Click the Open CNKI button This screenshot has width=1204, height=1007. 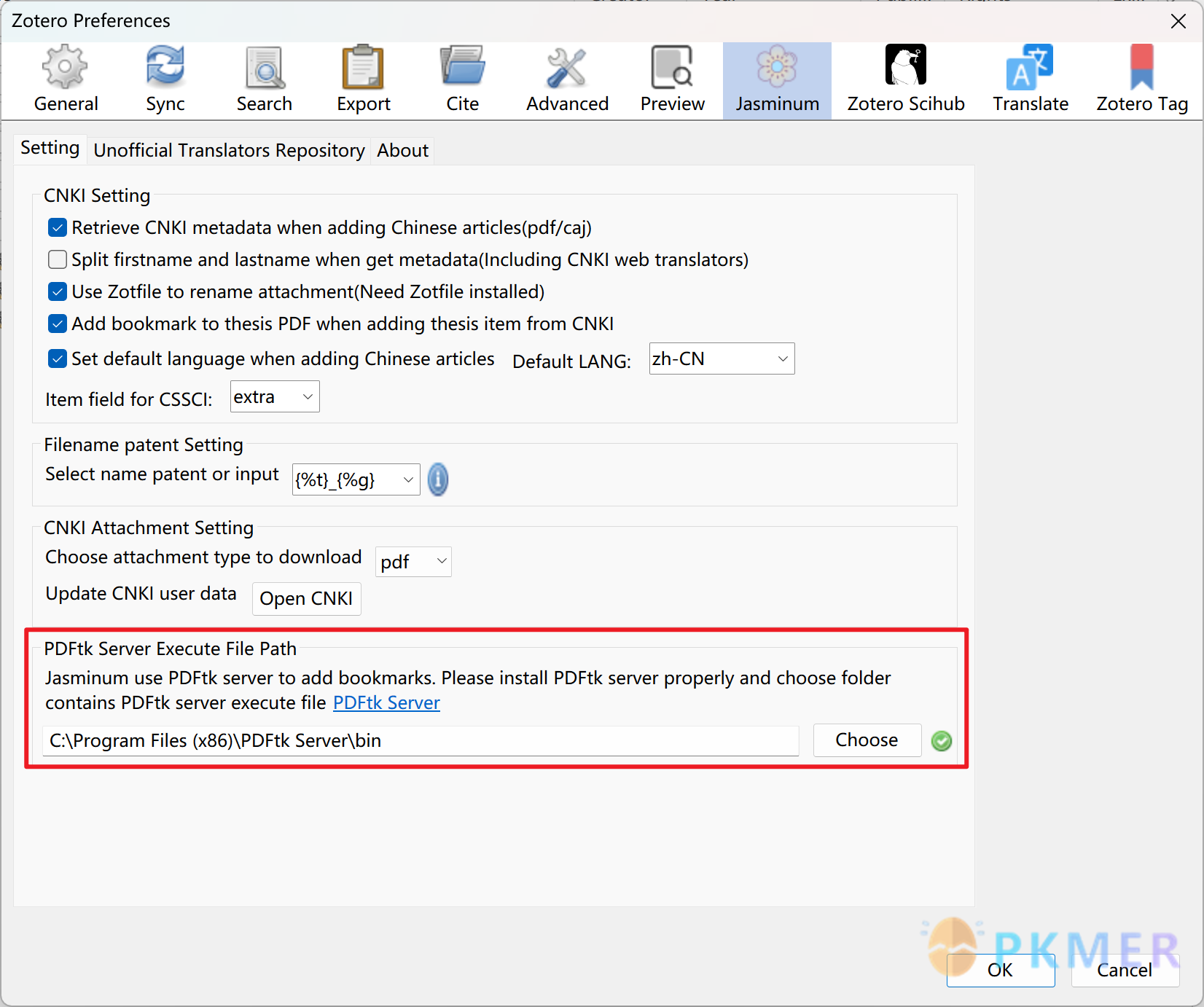point(306,599)
